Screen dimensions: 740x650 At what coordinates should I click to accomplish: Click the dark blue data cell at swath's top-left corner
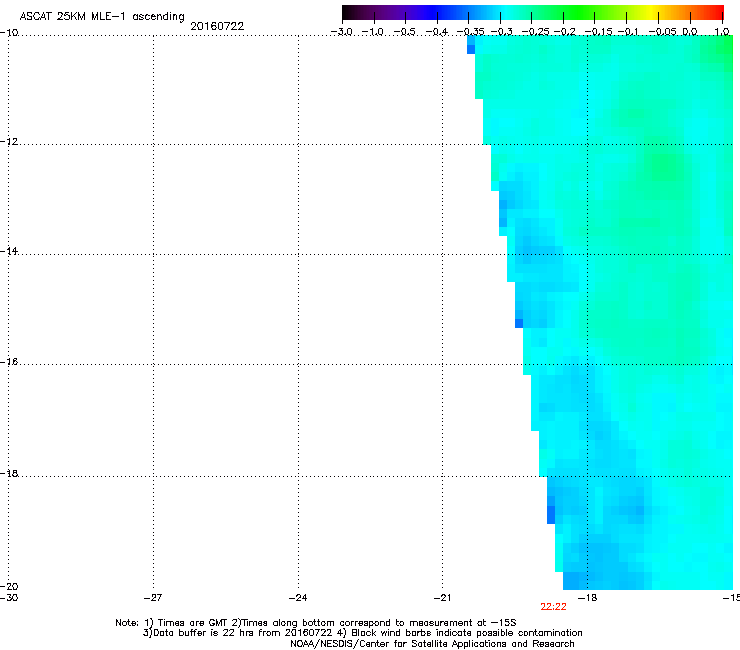tap(471, 49)
